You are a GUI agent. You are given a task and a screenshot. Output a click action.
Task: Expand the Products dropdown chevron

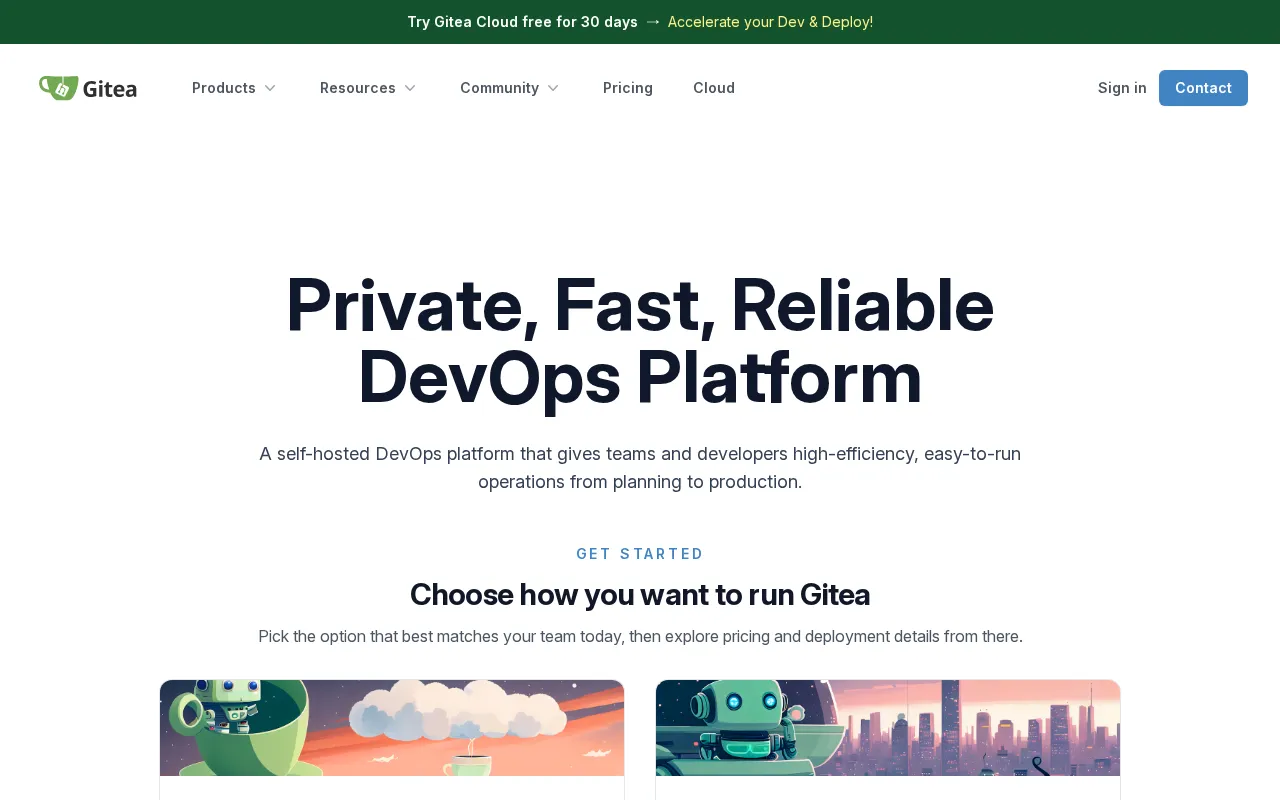pyautogui.click(x=270, y=88)
